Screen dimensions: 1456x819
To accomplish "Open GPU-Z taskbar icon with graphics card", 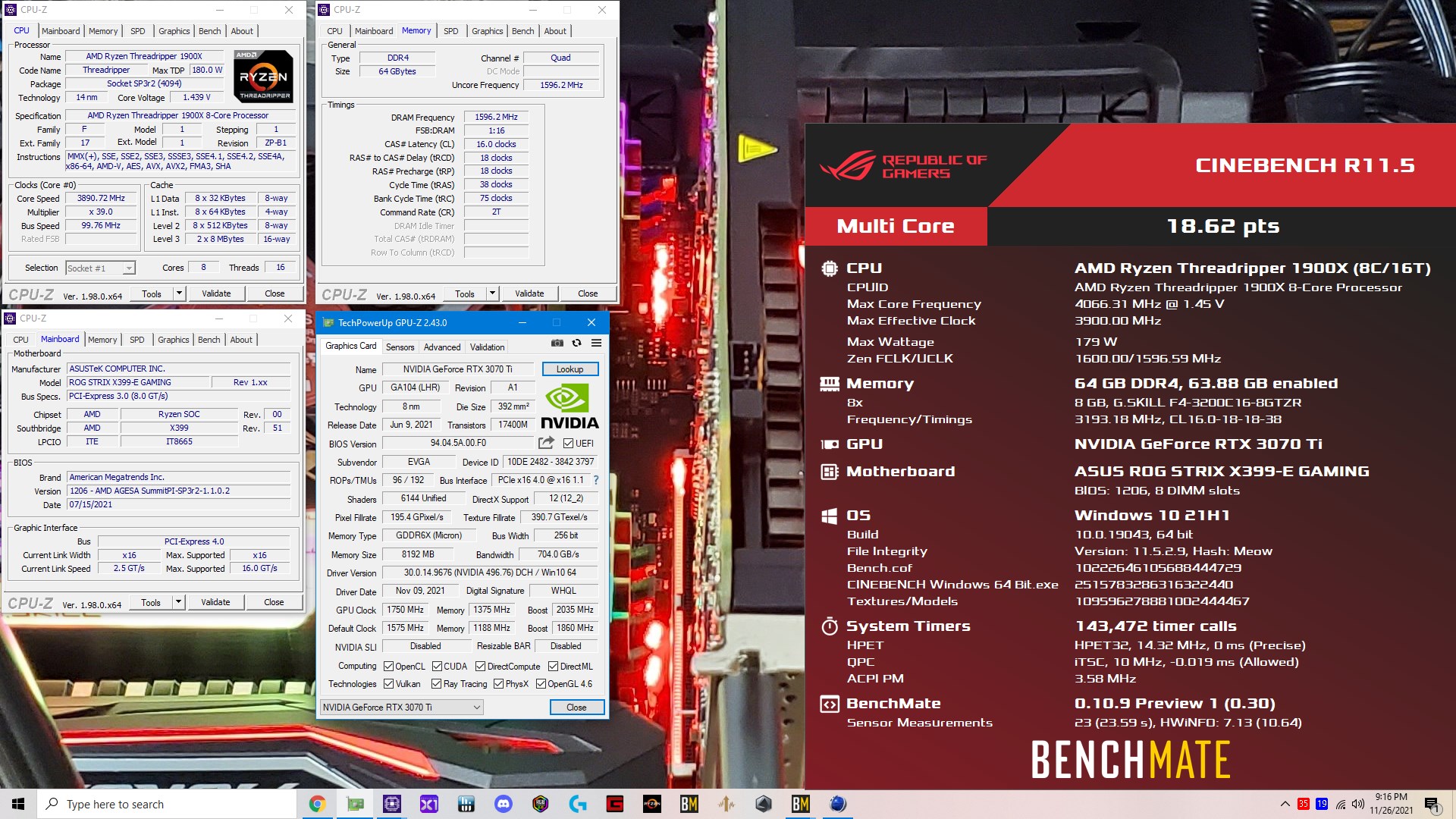I will pos(355,804).
